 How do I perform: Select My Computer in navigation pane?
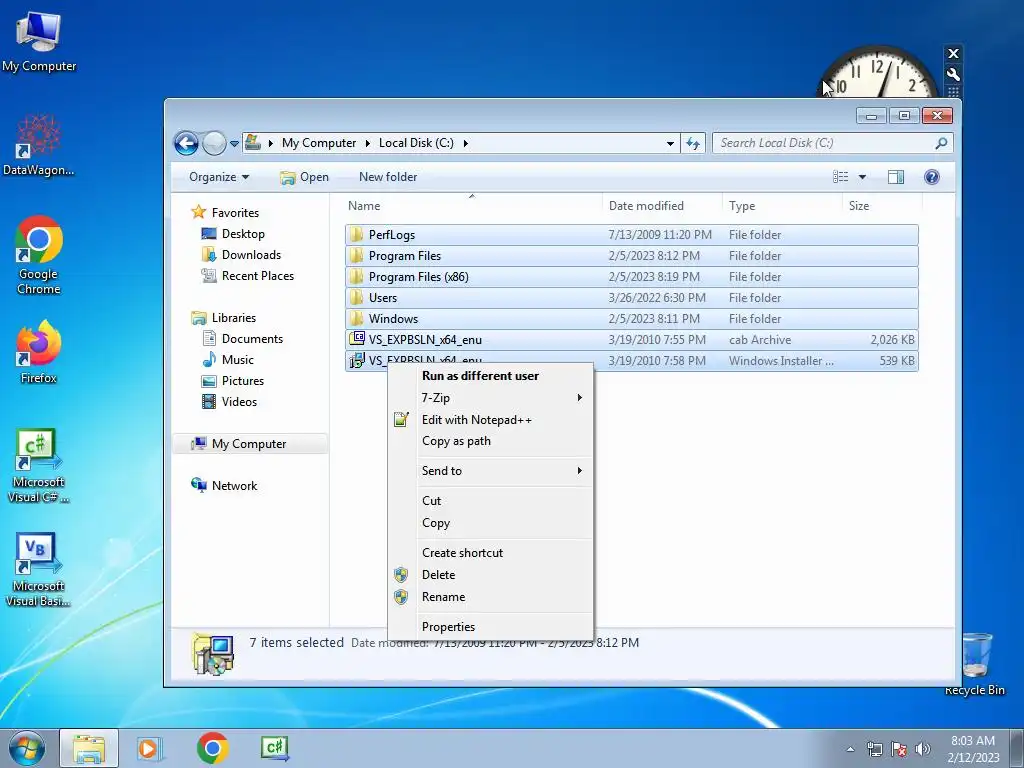249,444
